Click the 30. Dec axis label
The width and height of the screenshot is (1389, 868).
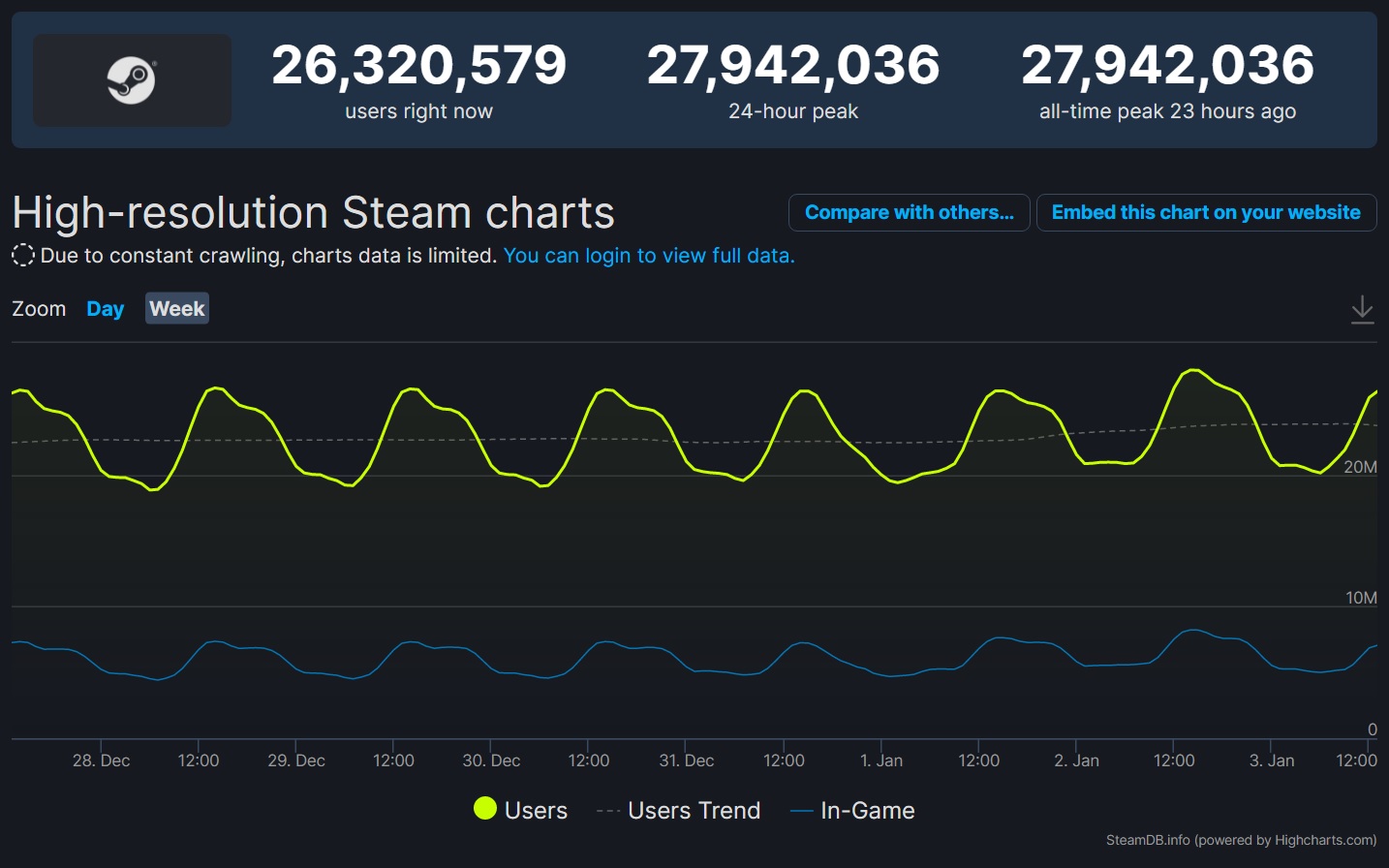point(491,760)
